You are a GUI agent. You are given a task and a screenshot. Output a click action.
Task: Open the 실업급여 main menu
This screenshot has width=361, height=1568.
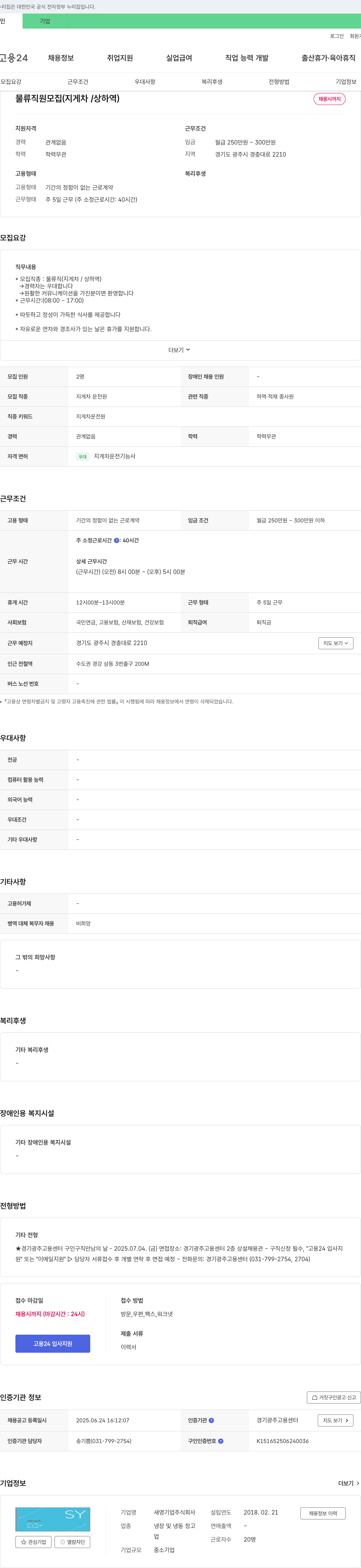click(179, 58)
